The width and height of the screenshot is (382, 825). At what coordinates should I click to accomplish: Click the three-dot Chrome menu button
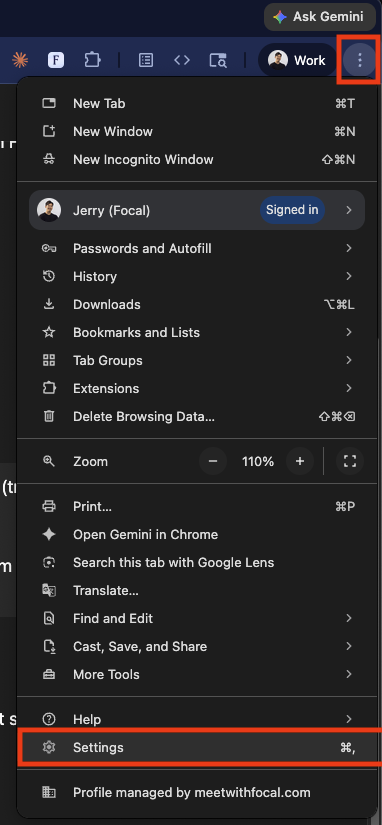tap(360, 61)
